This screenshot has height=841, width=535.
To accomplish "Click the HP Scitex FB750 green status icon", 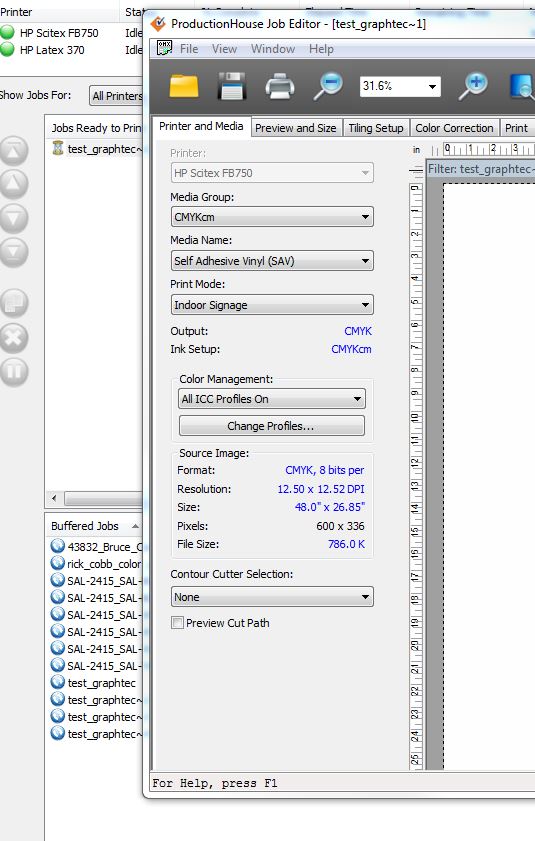I will [x=8, y=32].
